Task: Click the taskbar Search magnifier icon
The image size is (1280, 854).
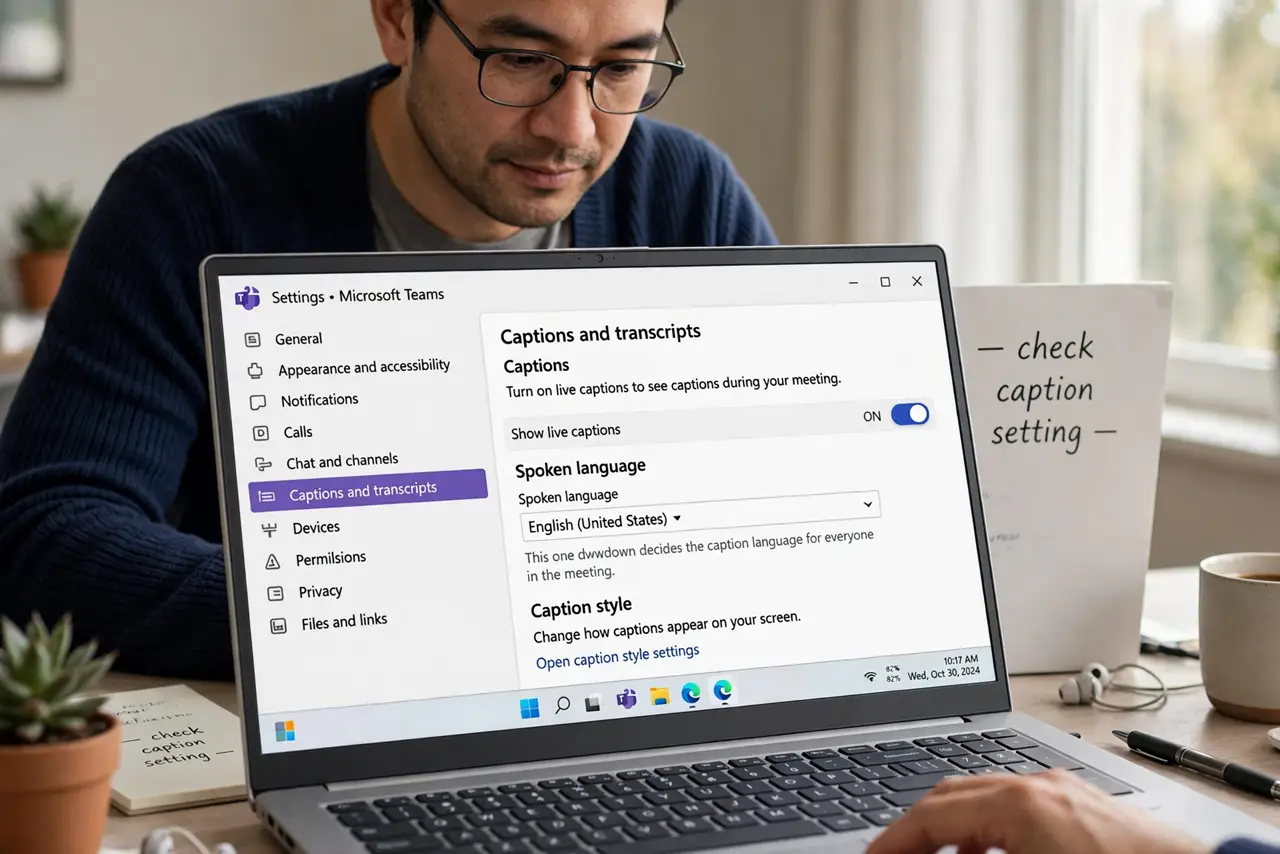Action: [x=562, y=705]
